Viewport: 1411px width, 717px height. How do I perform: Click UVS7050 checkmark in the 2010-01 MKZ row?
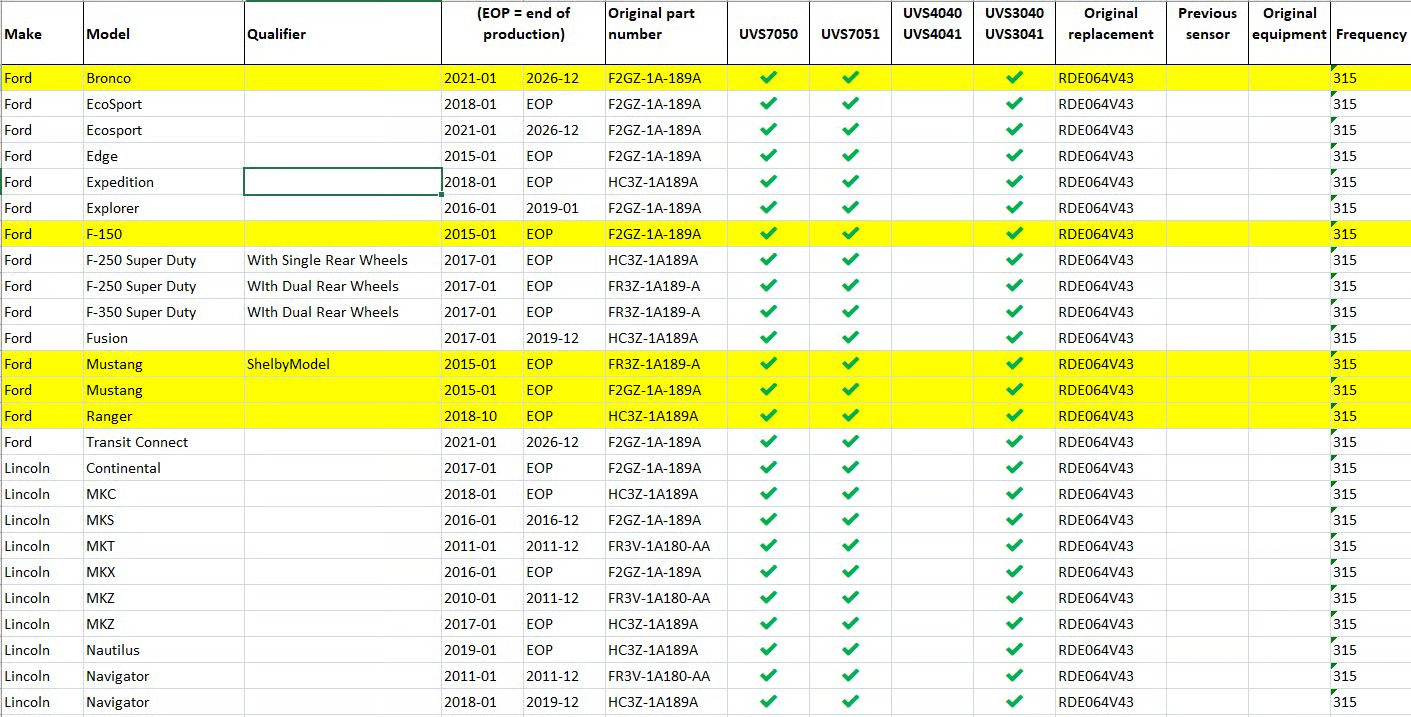tap(768, 598)
